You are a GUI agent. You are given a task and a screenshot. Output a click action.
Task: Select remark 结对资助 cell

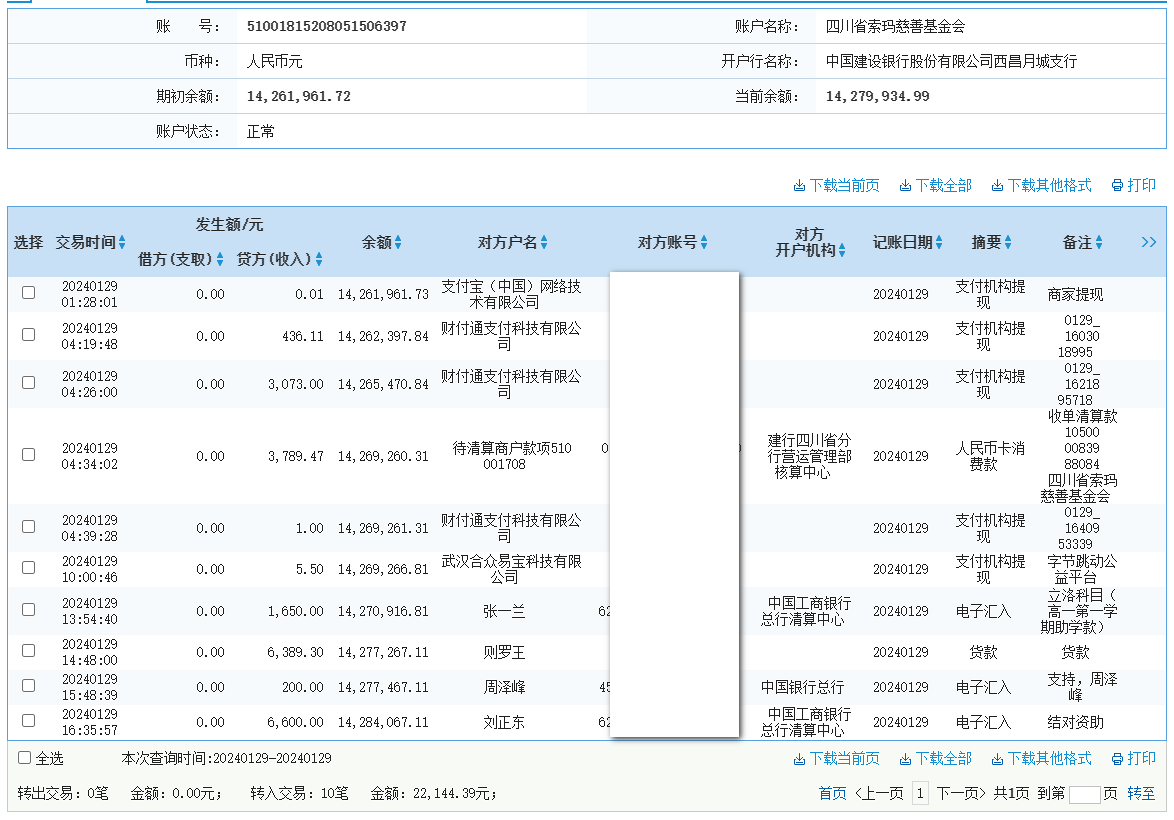[x=1075, y=723]
